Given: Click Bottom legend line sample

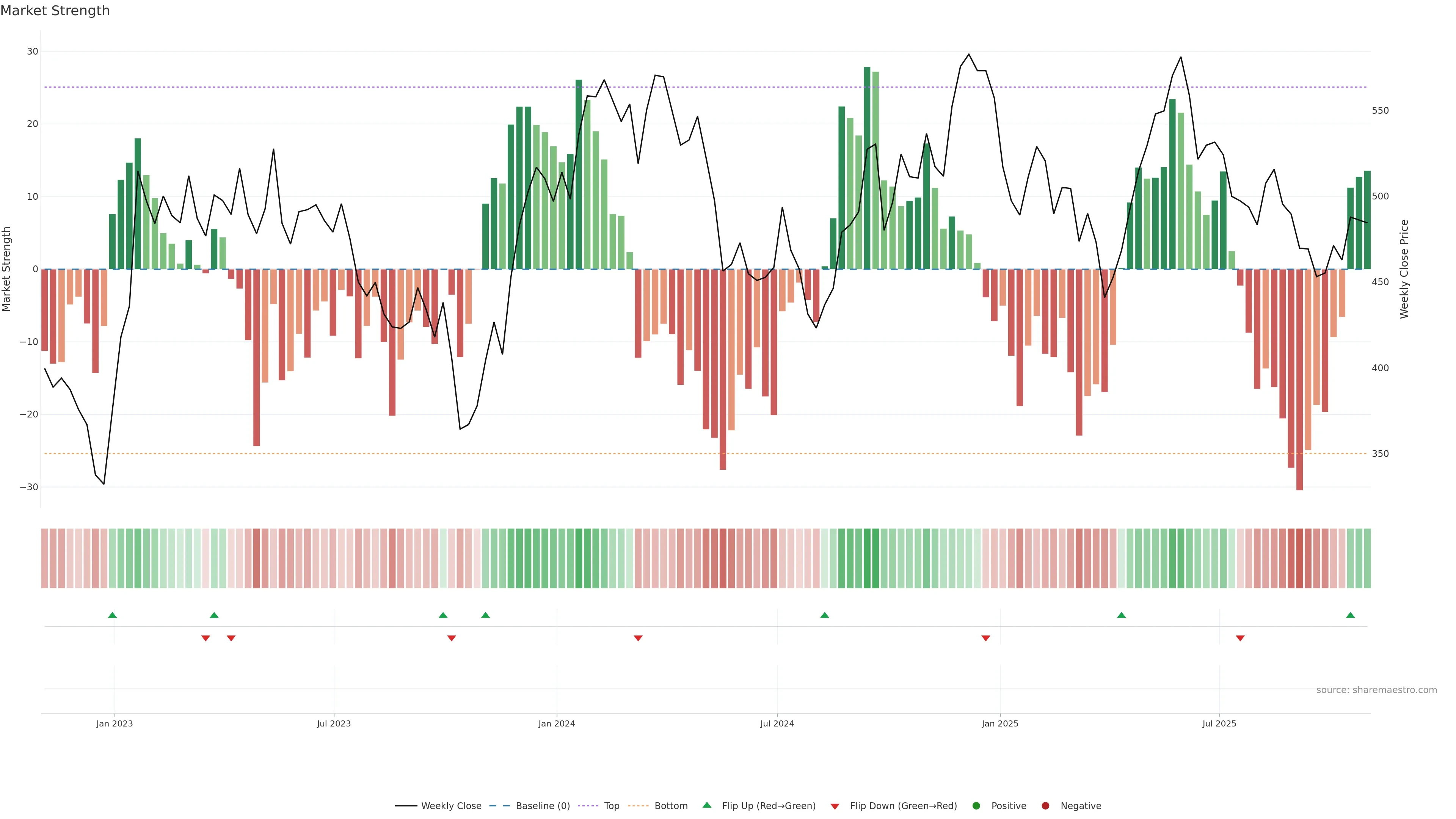Looking at the screenshot, I should (x=638, y=806).
